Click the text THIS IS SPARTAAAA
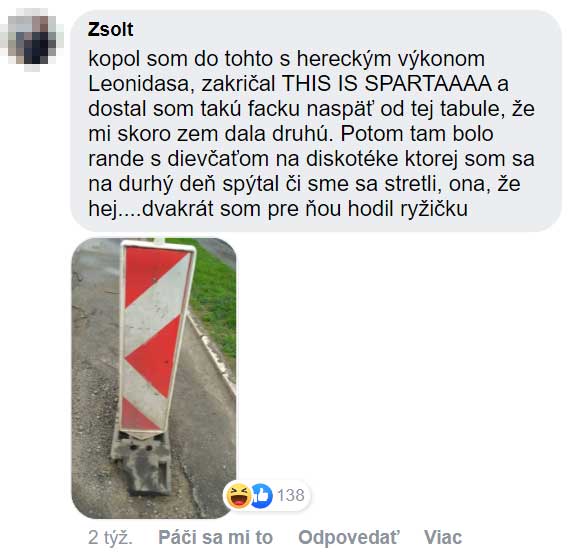 (387, 83)
